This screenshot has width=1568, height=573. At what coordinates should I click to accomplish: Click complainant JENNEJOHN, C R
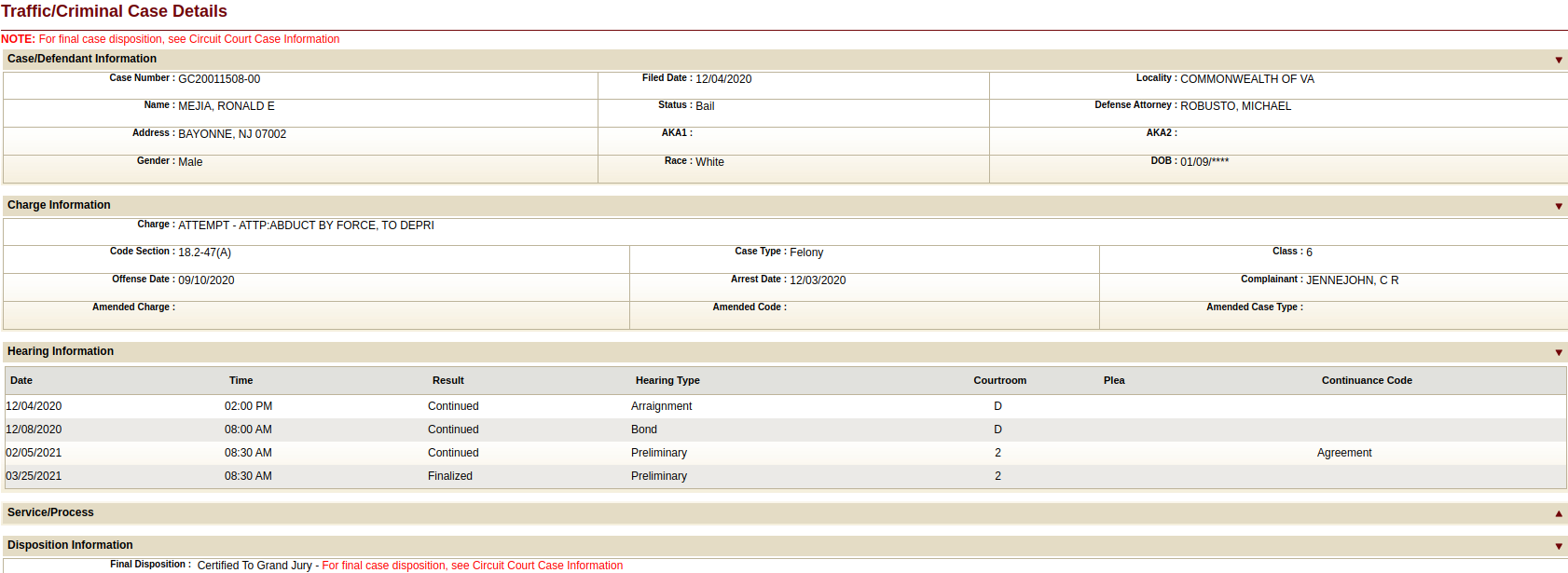point(1352,280)
